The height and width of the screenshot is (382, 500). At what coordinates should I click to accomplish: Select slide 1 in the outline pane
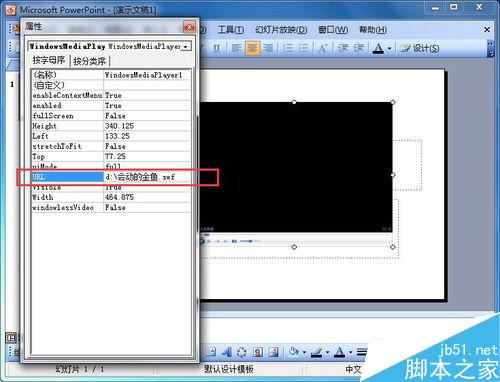12,84
